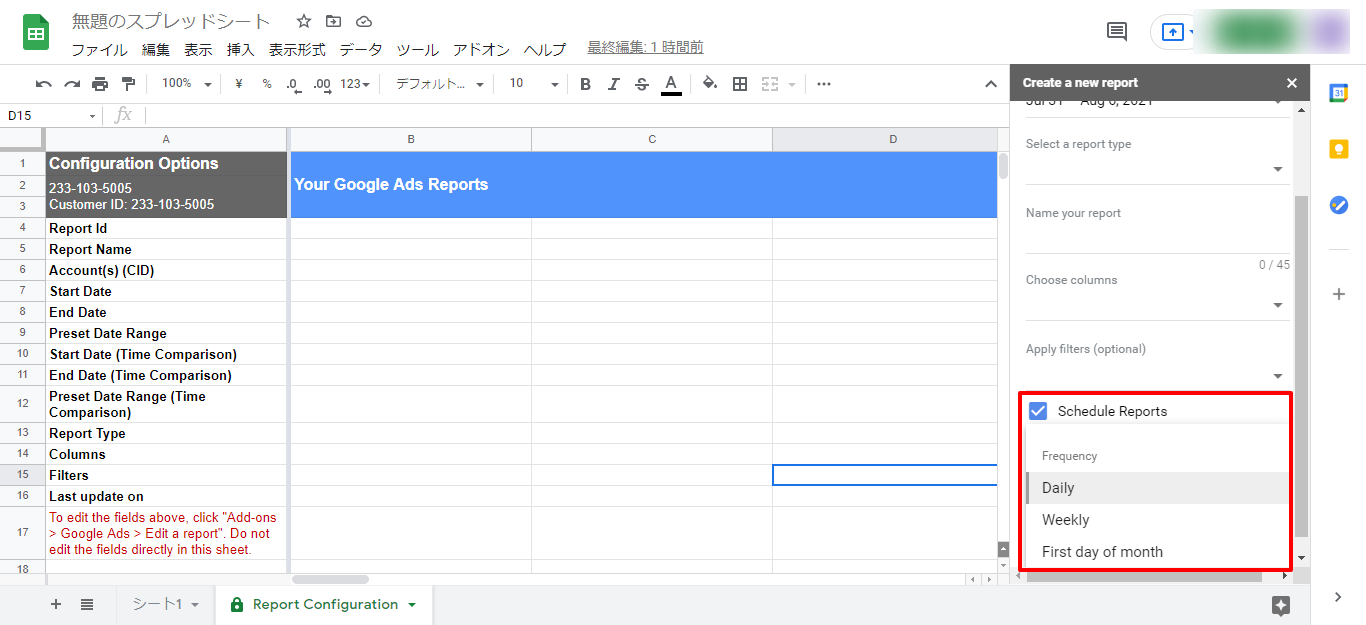The height and width of the screenshot is (625, 1366).
Task: Close the Create a new report panel
Action: pos(1292,83)
